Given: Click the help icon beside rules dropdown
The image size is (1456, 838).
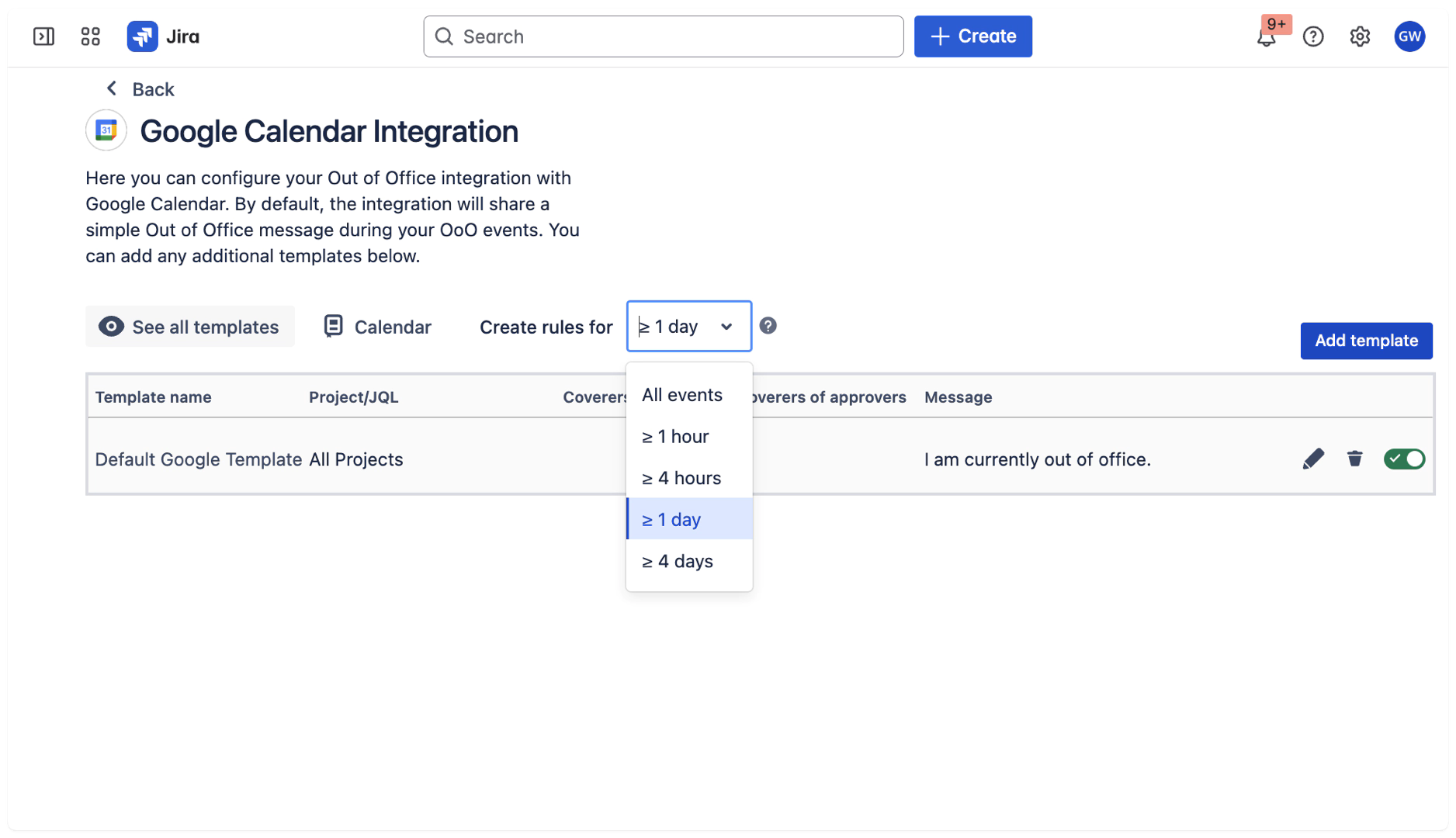Looking at the screenshot, I should tap(768, 326).
